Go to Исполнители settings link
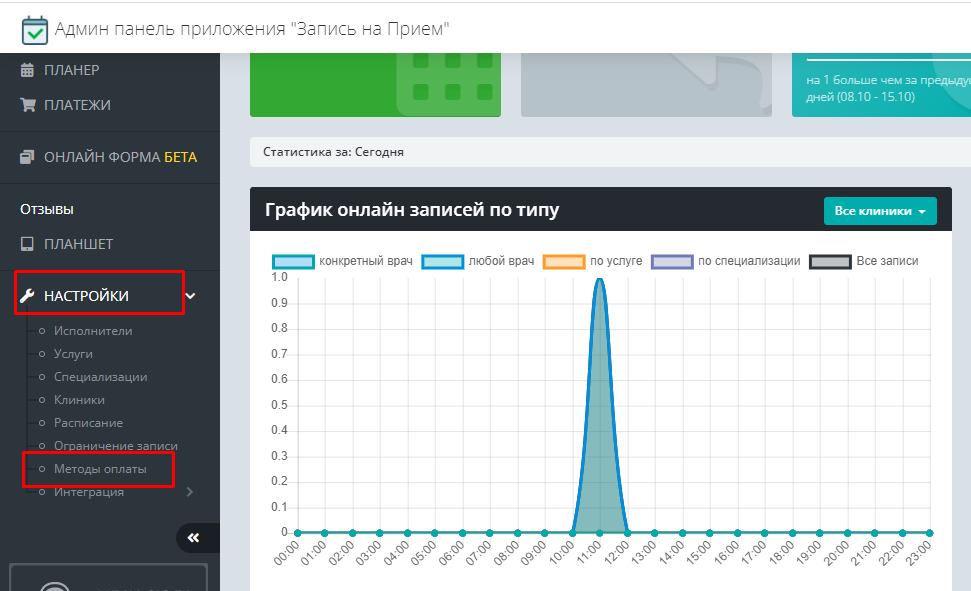The width and height of the screenshot is (971, 591). (93, 331)
